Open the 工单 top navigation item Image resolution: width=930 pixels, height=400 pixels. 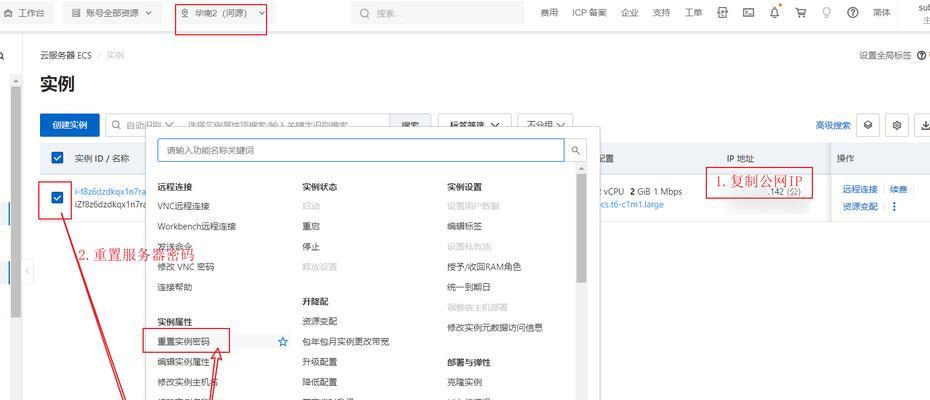[x=693, y=12]
